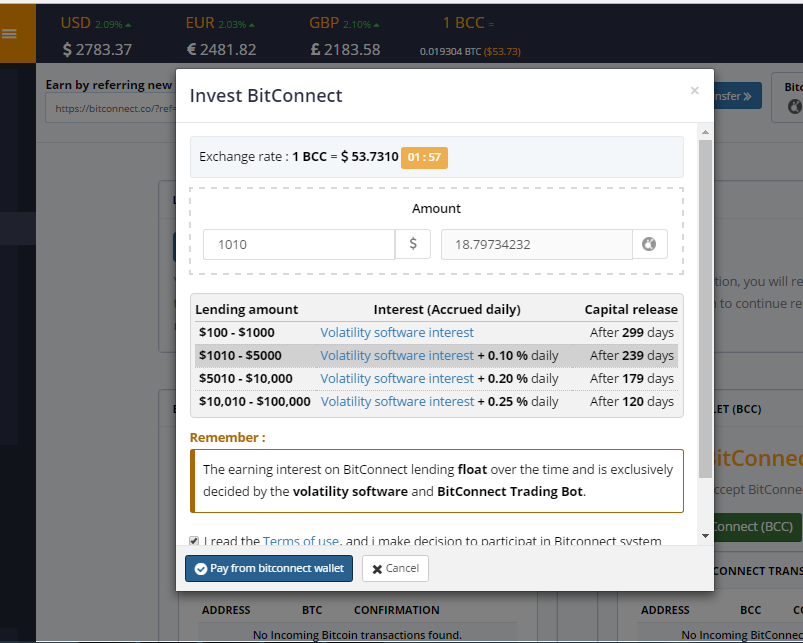The height and width of the screenshot is (643, 803).
Task: Click 'After 120 days' capital release text
Action: coord(631,401)
